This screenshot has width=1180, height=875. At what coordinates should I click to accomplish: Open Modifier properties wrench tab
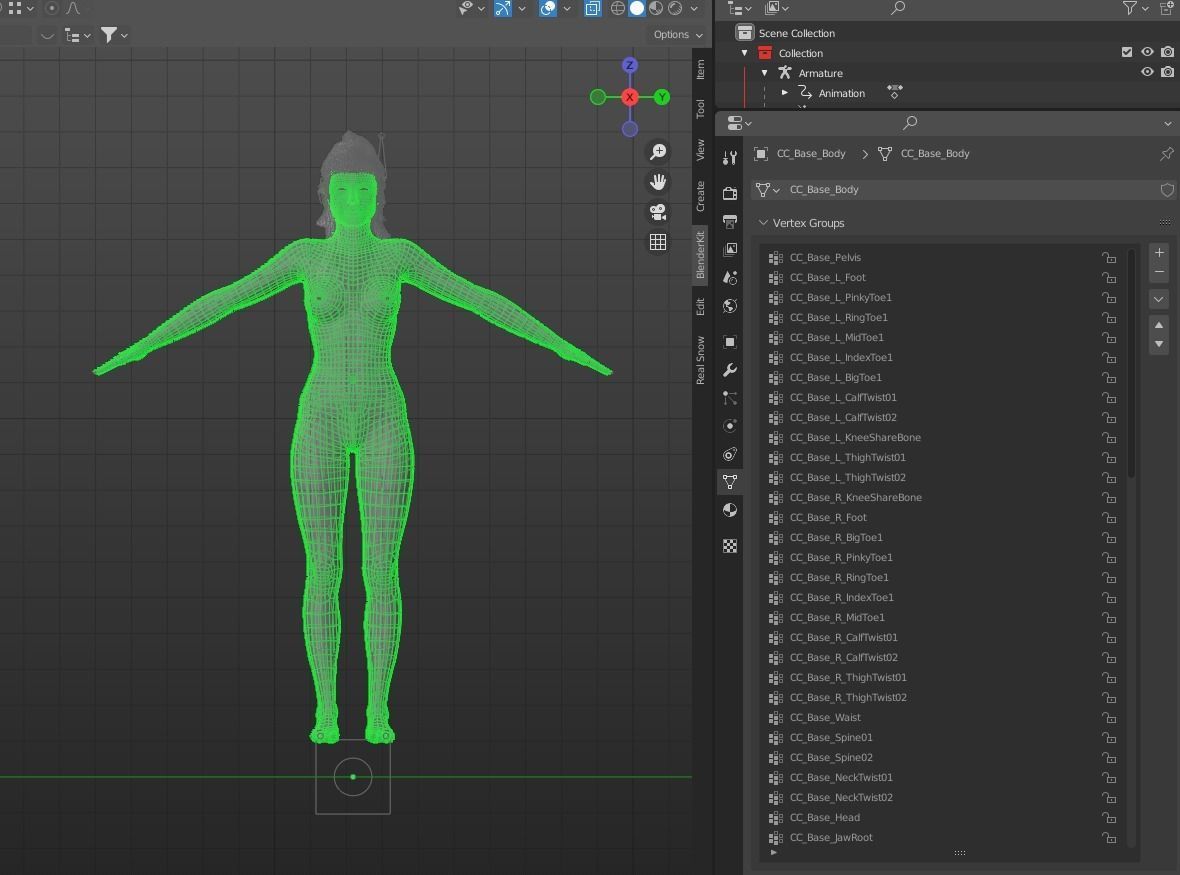730,370
